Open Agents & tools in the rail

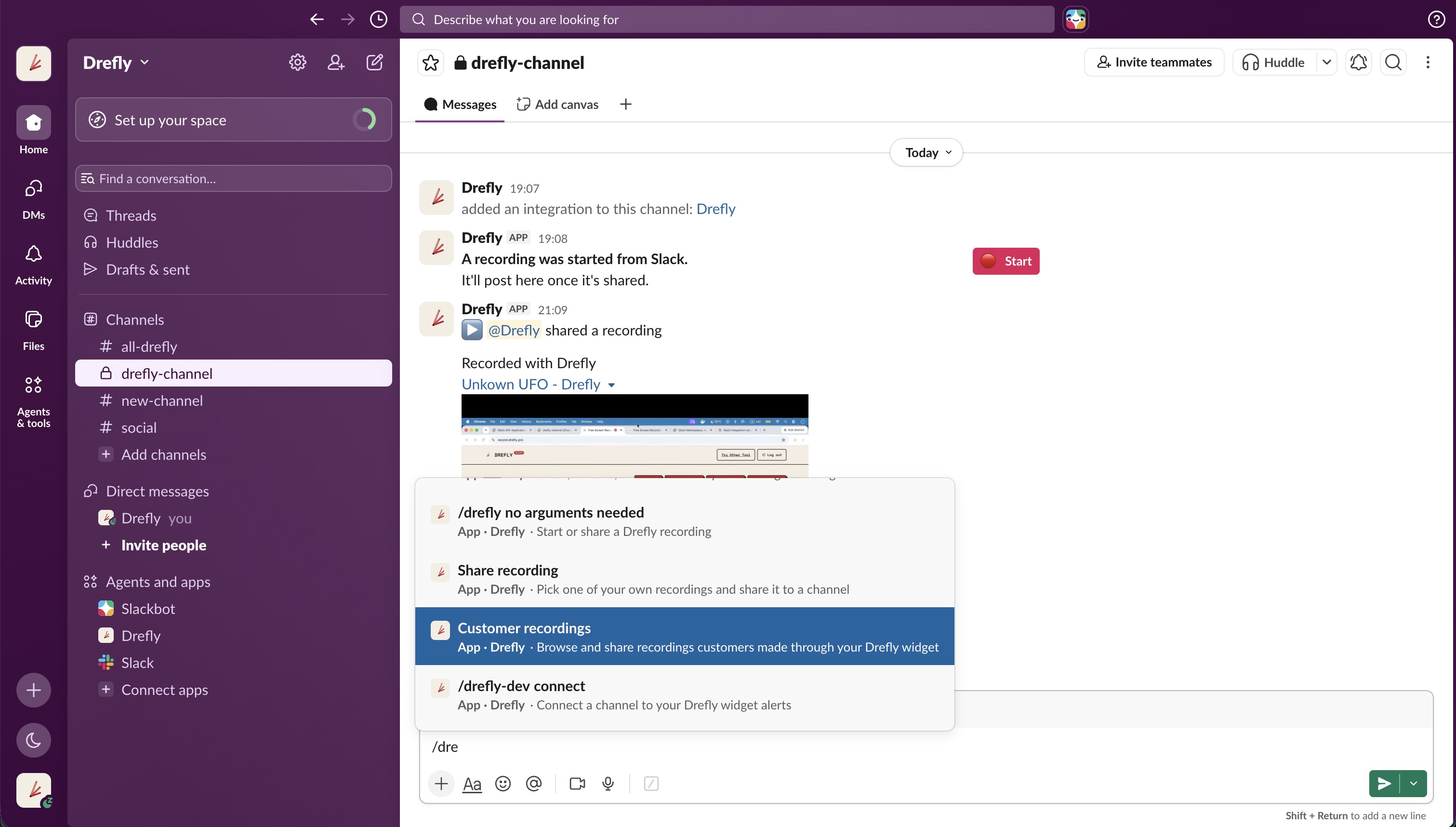click(x=34, y=401)
